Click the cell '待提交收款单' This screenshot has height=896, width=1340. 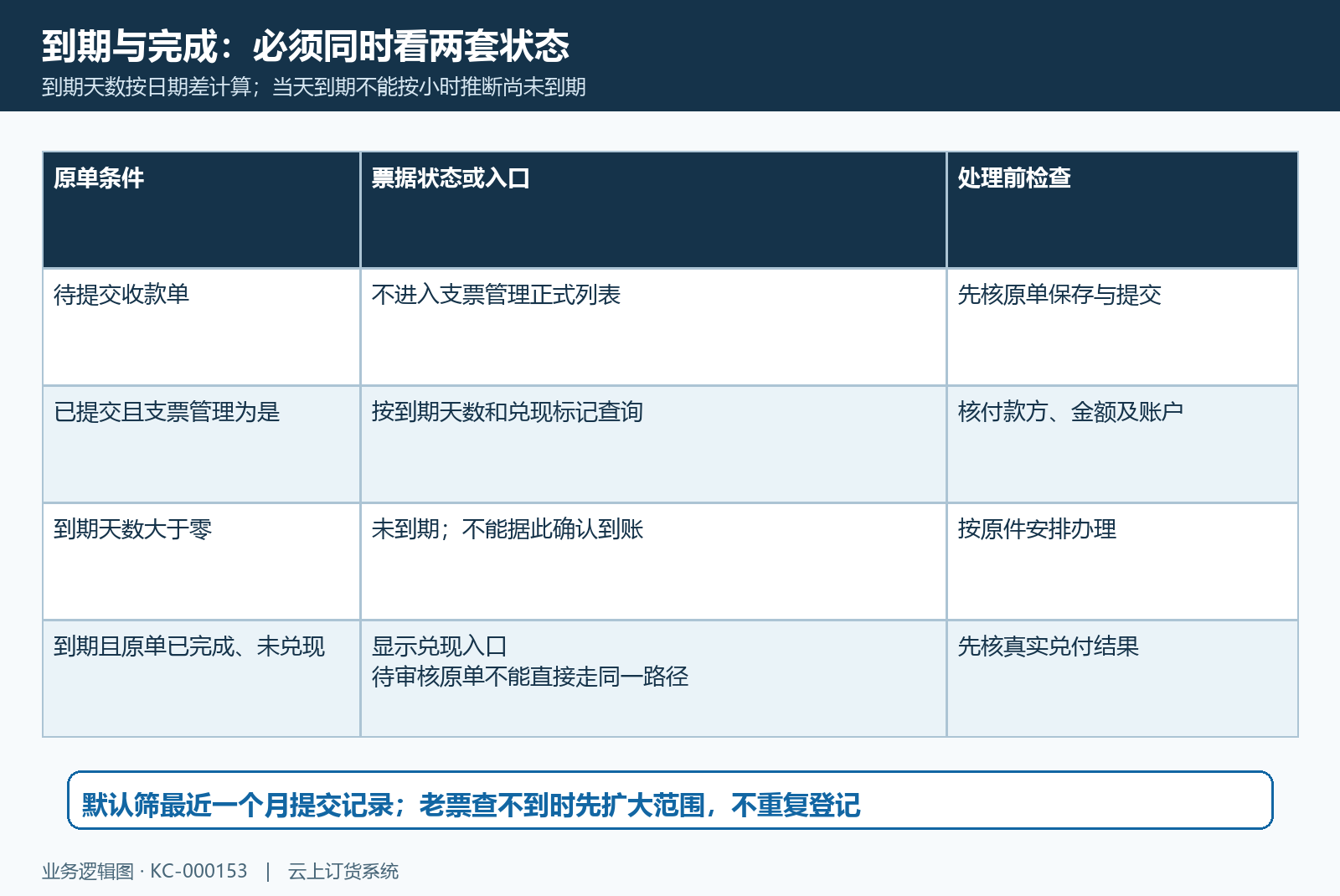202,327
